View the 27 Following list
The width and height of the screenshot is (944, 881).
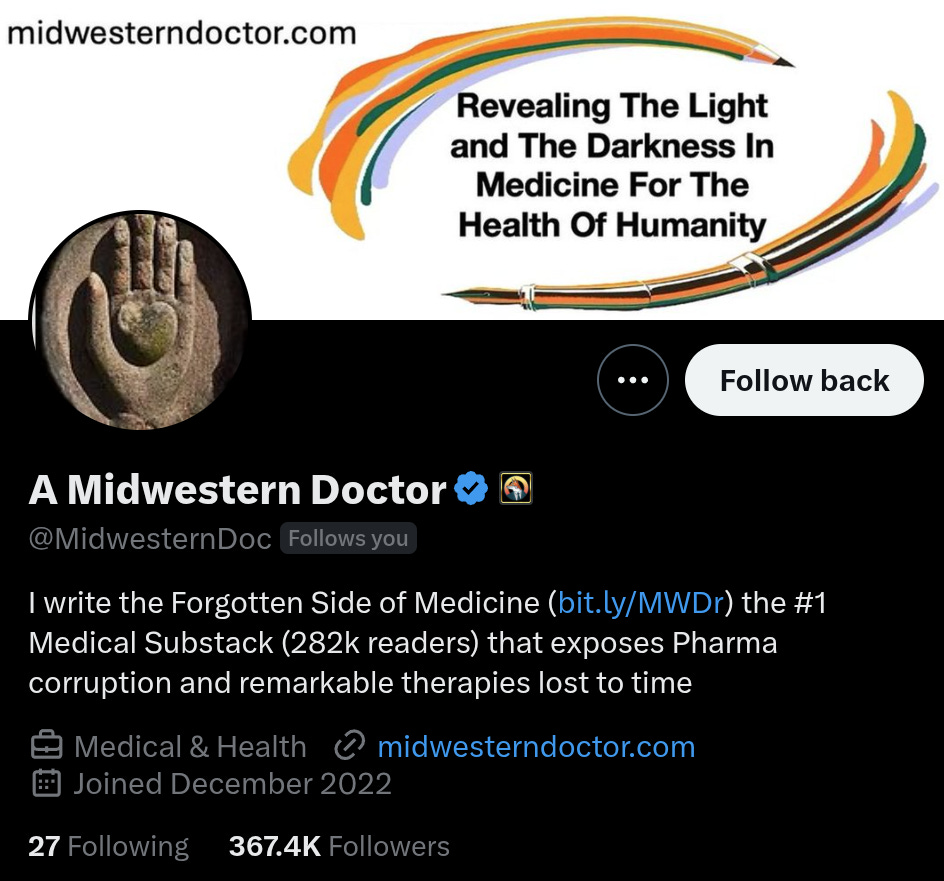(108, 845)
